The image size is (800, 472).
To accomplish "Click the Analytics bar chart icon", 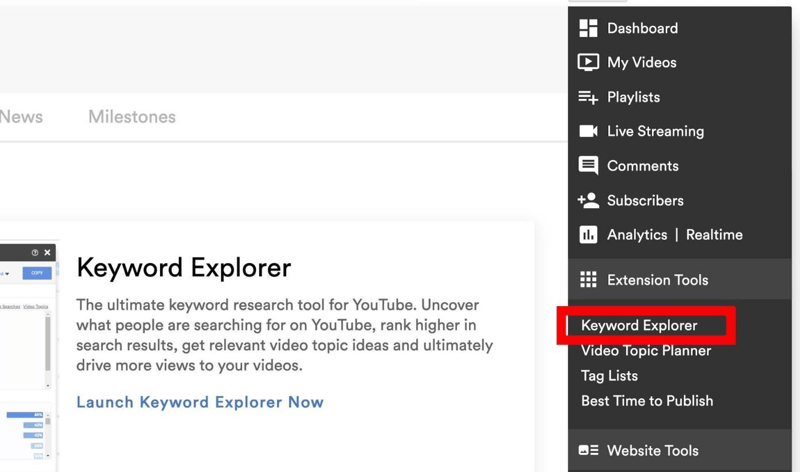I will pos(588,235).
